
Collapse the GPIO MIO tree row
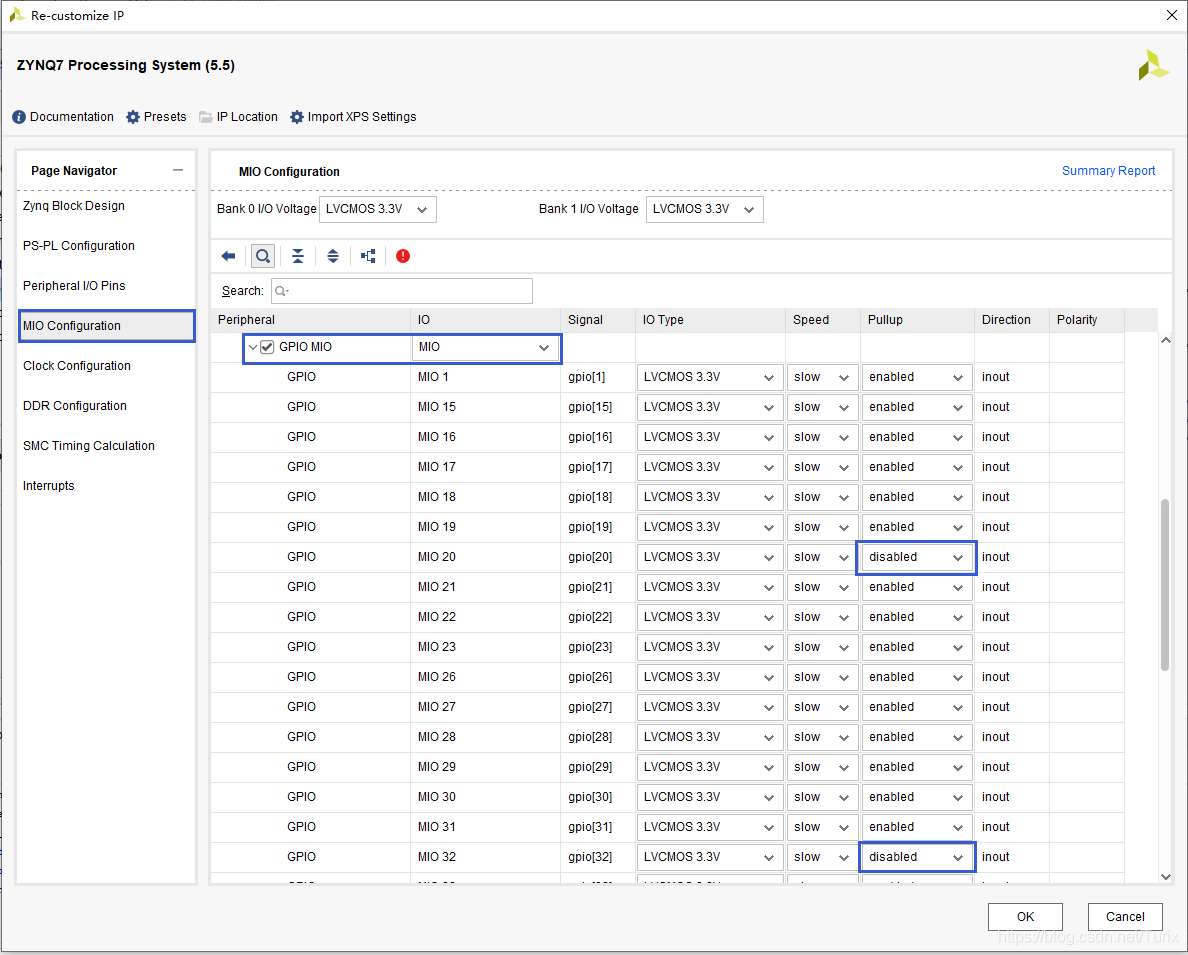[252, 347]
